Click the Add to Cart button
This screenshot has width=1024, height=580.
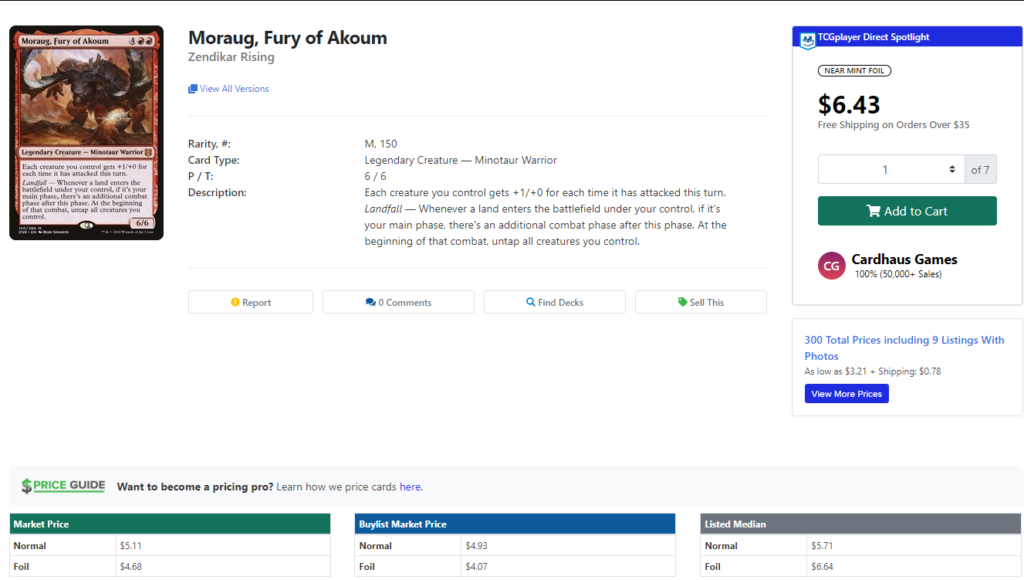pyautogui.click(x=907, y=211)
